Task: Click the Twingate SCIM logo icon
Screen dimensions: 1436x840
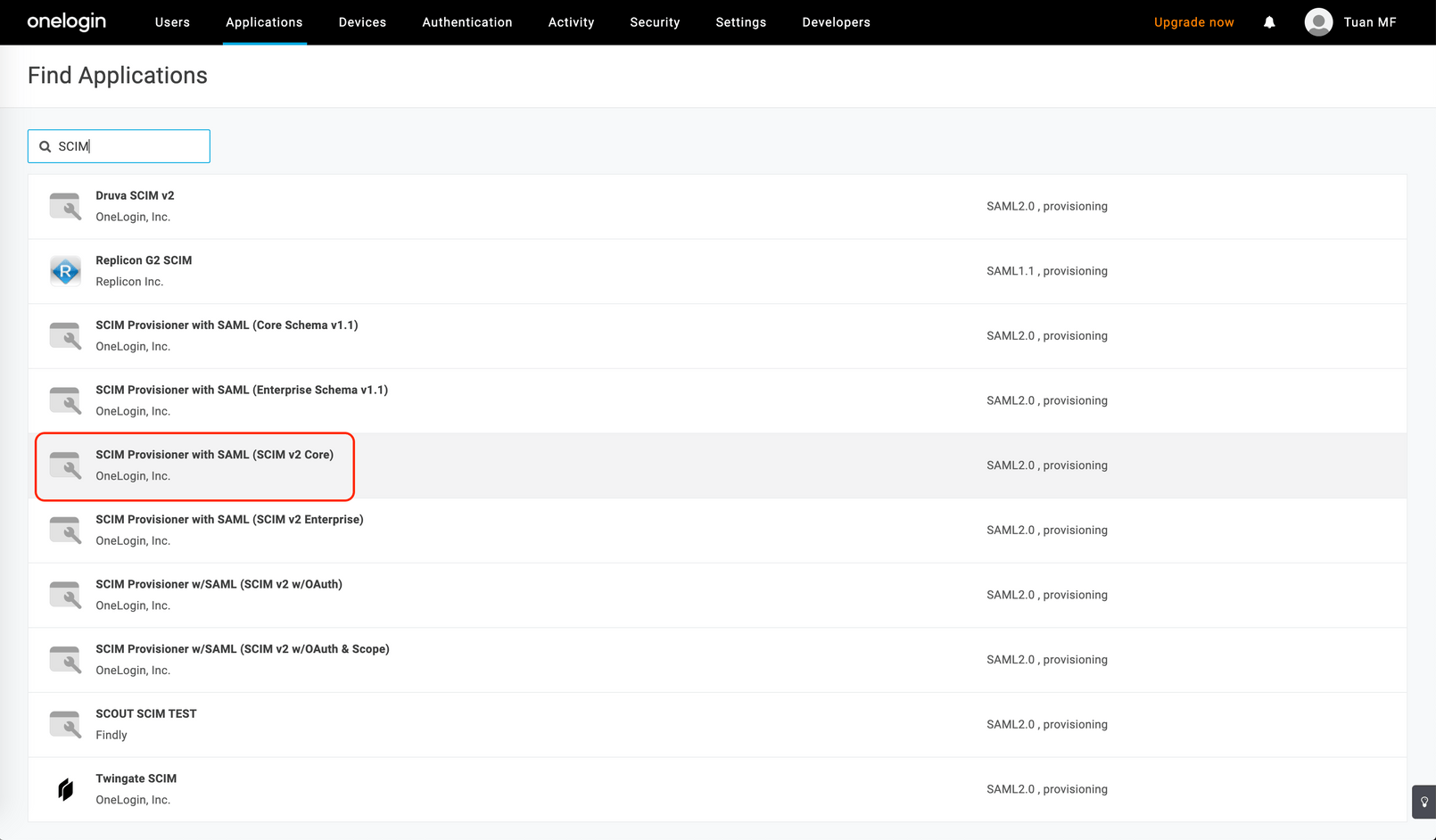Action: click(x=65, y=789)
